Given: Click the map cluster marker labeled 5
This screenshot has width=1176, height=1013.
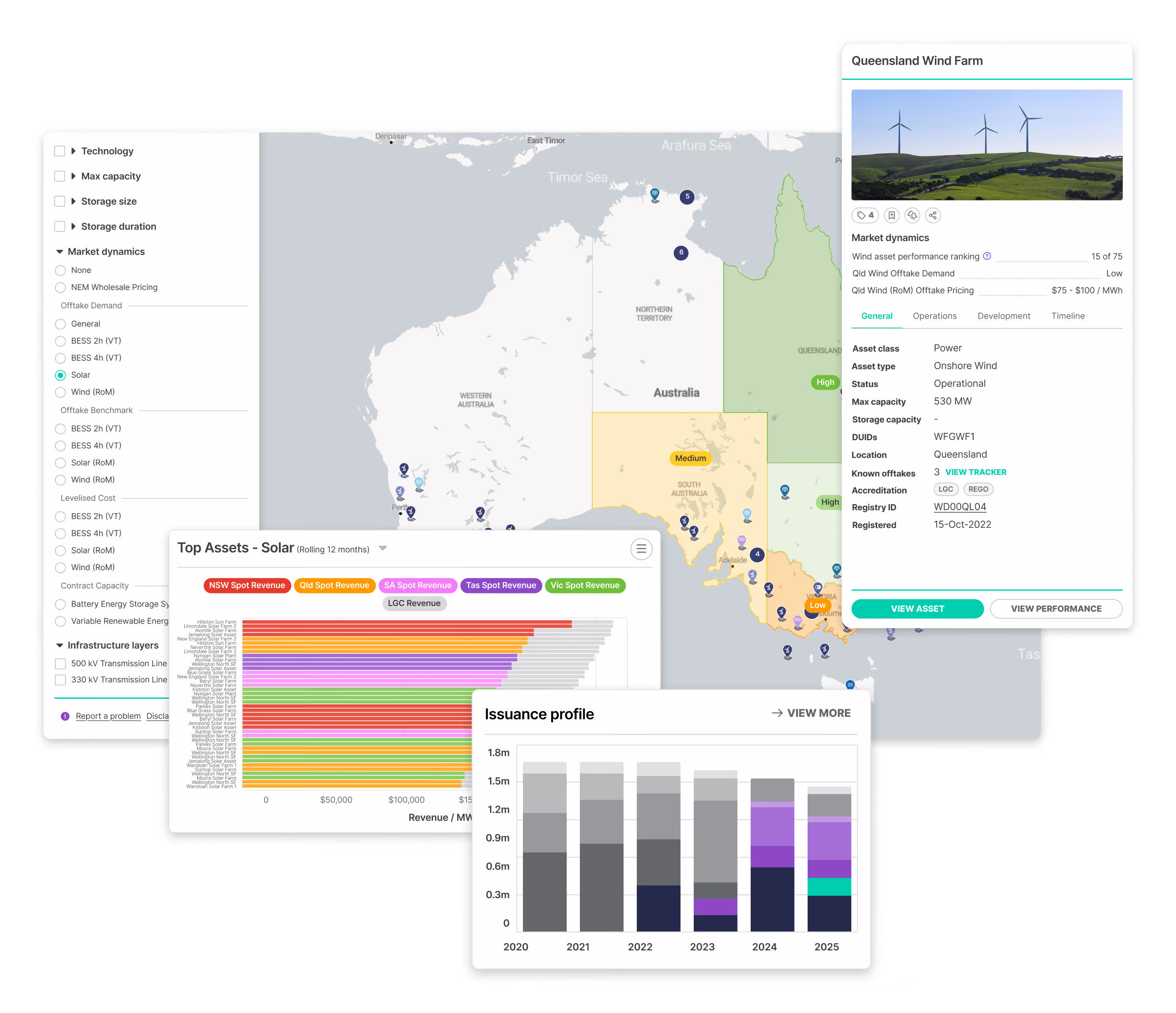Looking at the screenshot, I should 687,197.
